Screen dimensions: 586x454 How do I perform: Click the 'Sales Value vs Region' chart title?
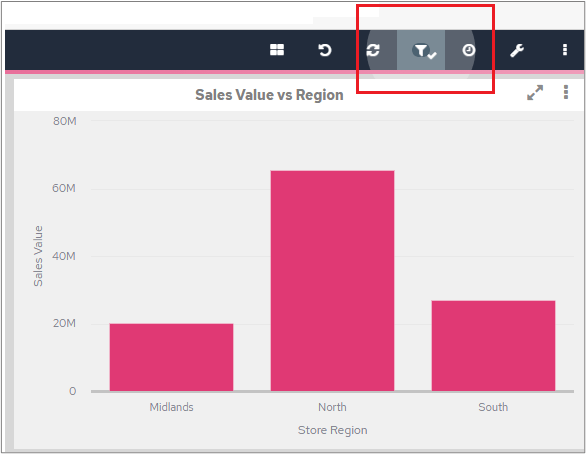tap(269, 95)
